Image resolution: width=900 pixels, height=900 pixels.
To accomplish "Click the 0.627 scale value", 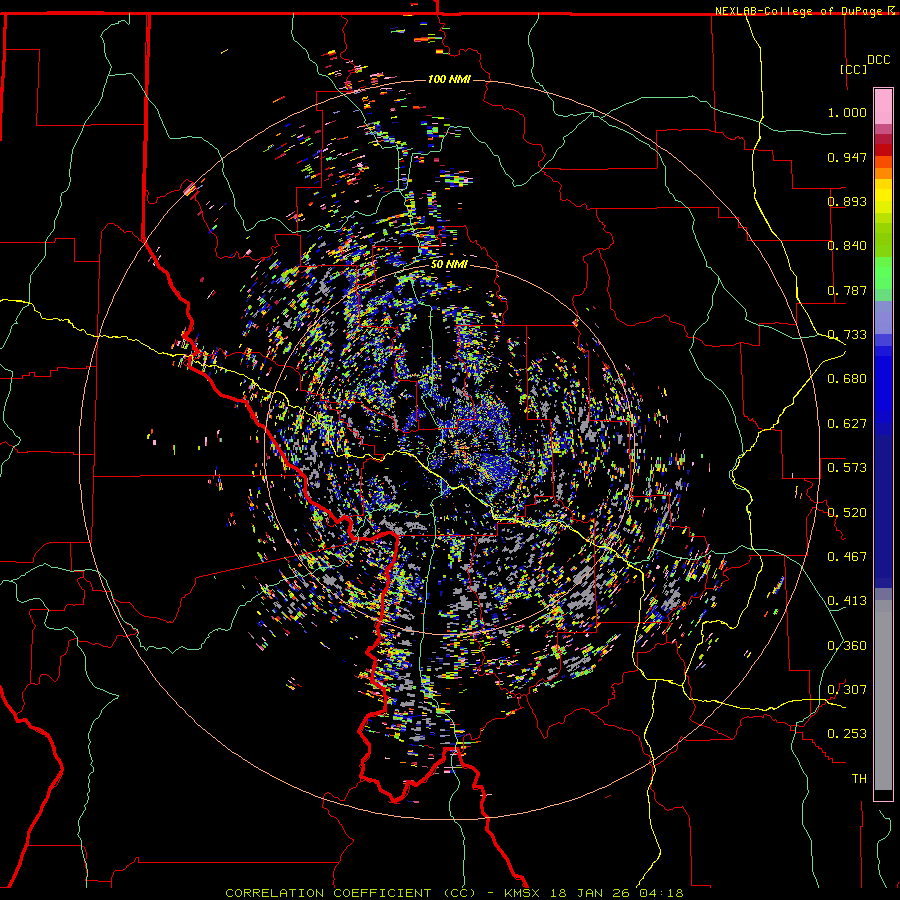I will (x=847, y=424).
